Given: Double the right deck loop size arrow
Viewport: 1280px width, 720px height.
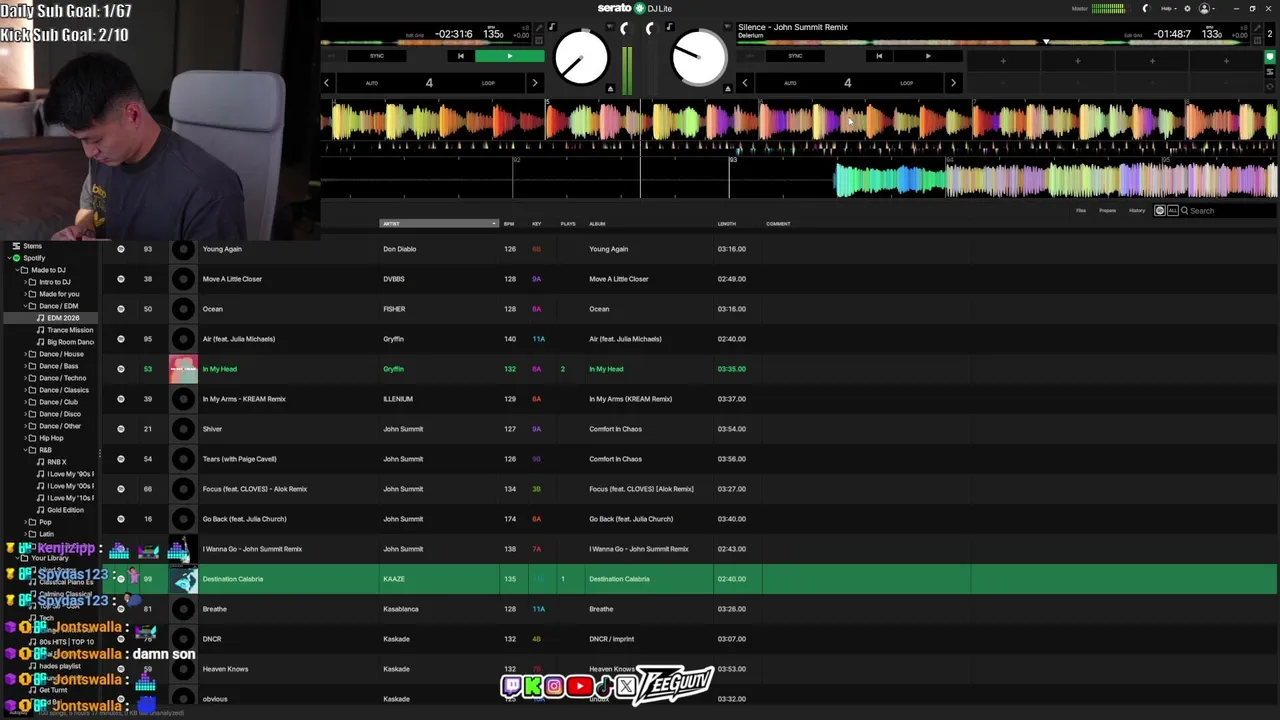Looking at the screenshot, I should (x=953, y=83).
